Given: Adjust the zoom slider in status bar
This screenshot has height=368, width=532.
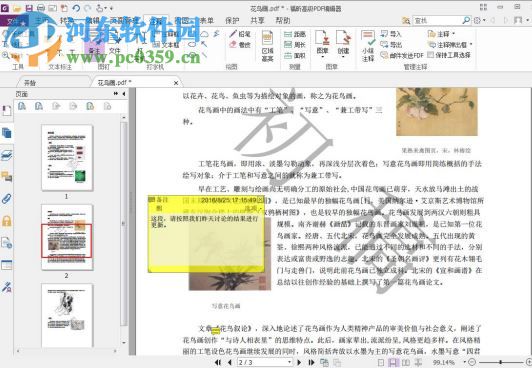Looking at the screenshot, I should point(501,362).
